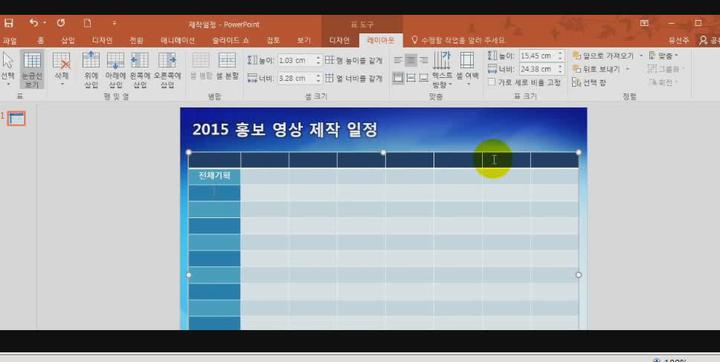720x362 pixels.
Task: Click 앞으로 가져오기 (Bring Forward)
Action: point(603,56)
